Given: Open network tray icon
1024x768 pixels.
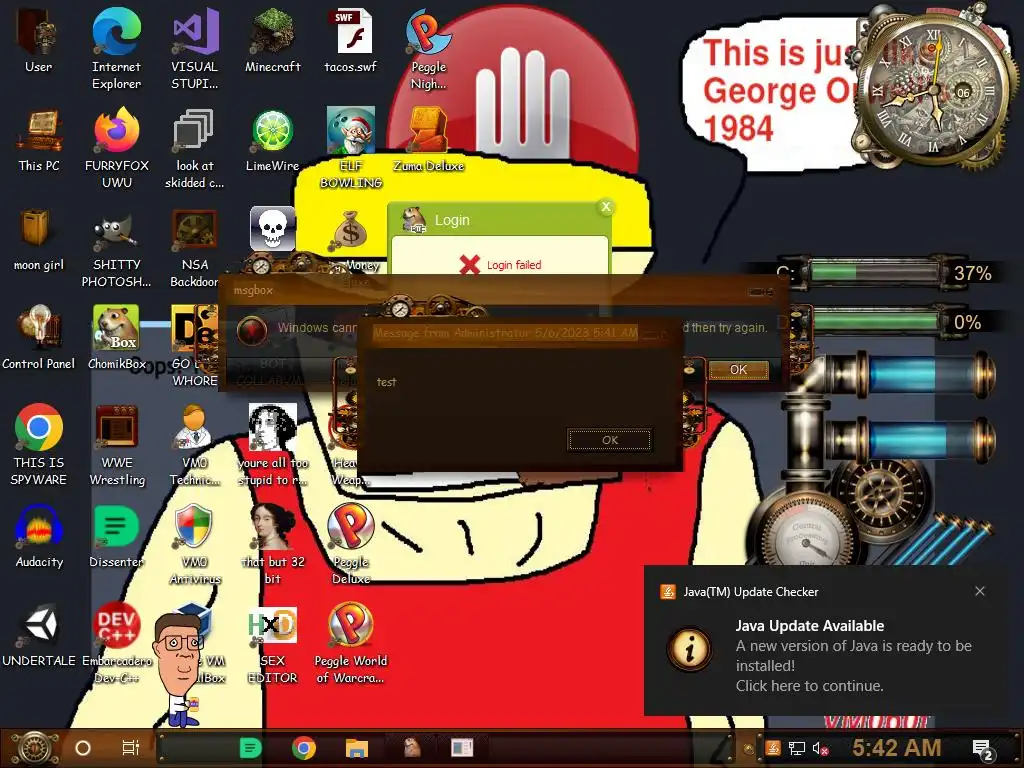Looking at the screenshot, I should click(796, 748).
